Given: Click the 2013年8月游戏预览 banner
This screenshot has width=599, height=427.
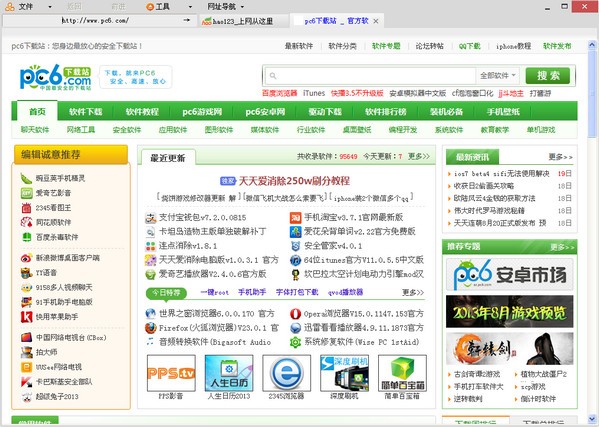Looking at the screenshot, I should [510, 312].
